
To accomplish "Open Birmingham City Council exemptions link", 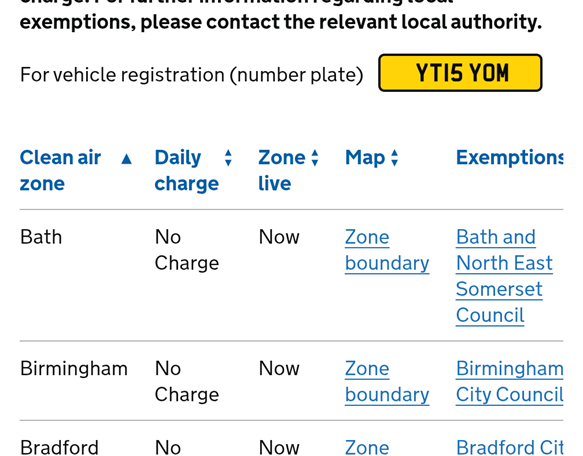I will point(510,382).
